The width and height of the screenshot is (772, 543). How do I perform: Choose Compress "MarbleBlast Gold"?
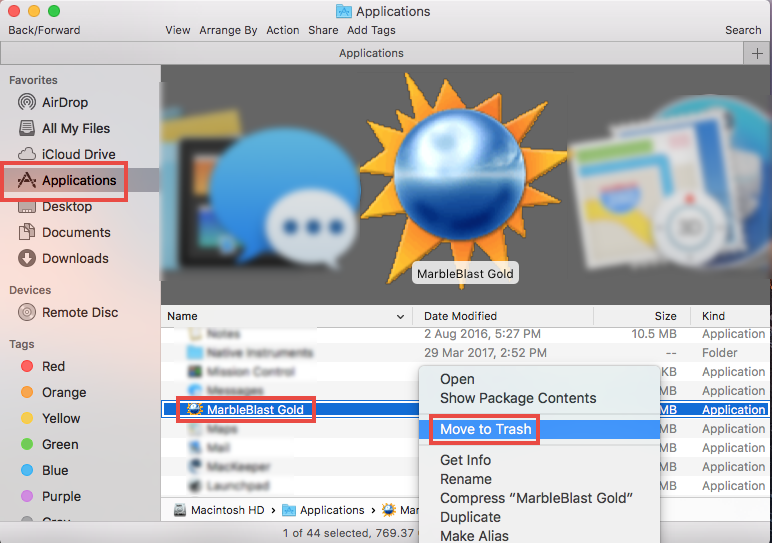point(536,498)
